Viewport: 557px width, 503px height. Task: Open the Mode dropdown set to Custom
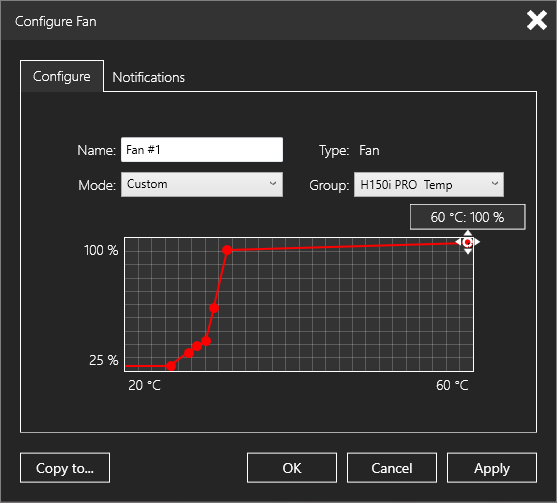click(202, 184)
